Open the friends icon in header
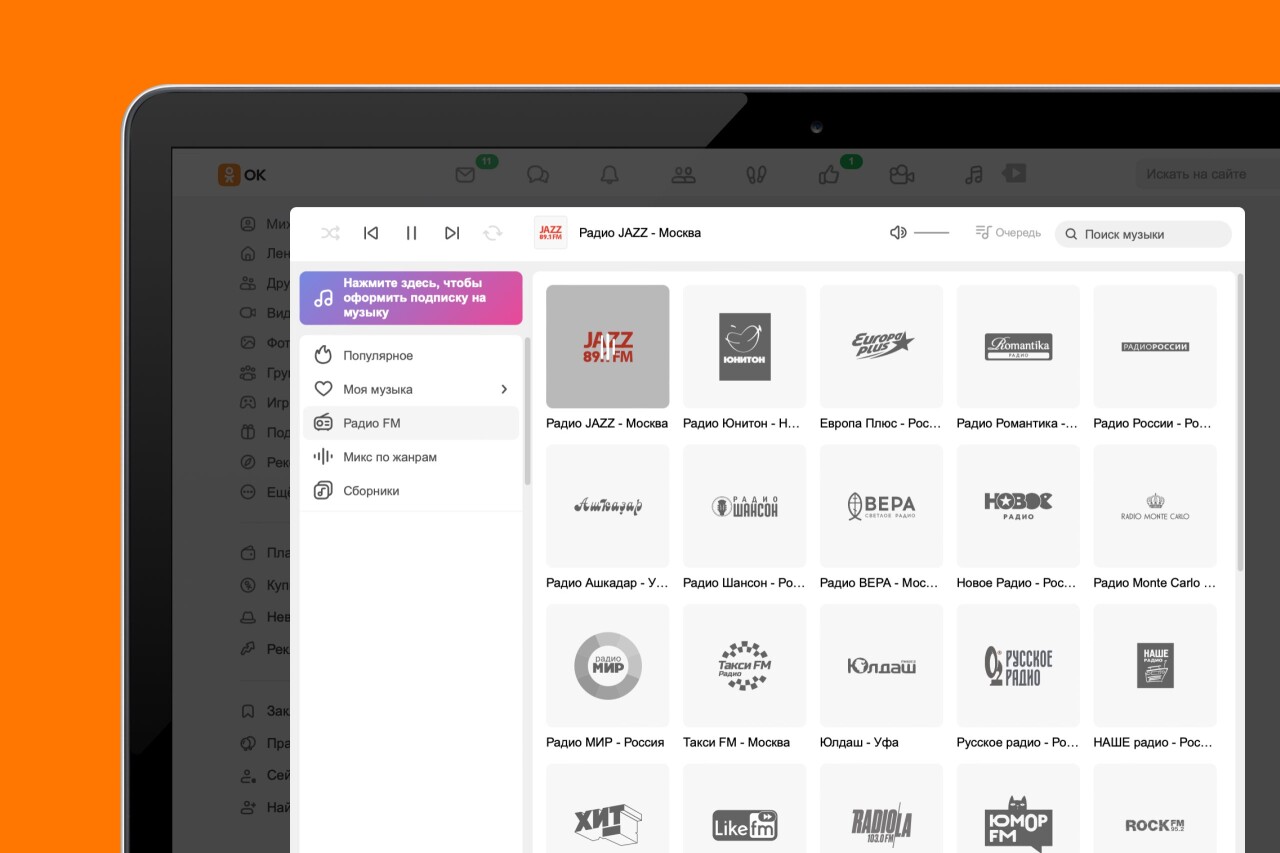 point(684,175)
